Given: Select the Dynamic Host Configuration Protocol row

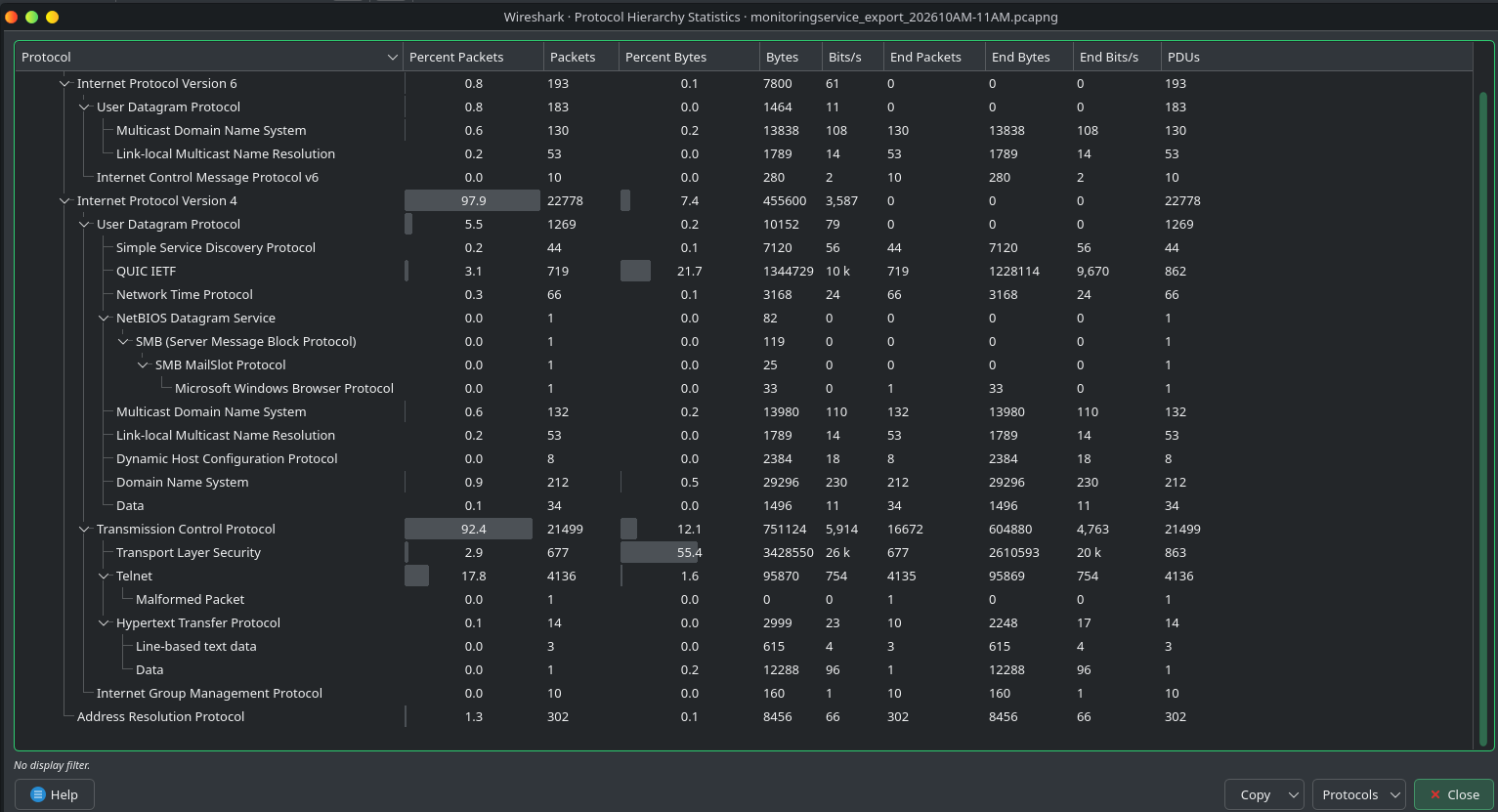Looking at the screenshot, I should pyautogui.click(x=227, y=458).
